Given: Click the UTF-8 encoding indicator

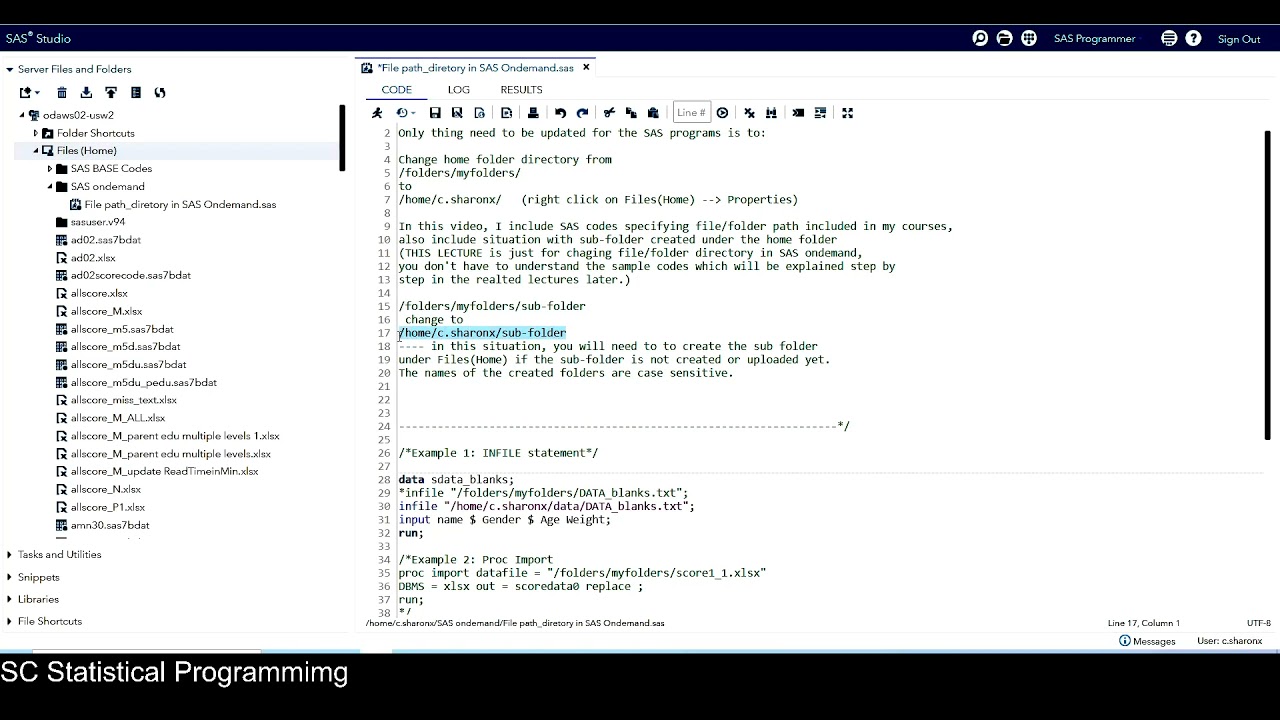Looking at the screenshot, I should (x=1258, y=623).
